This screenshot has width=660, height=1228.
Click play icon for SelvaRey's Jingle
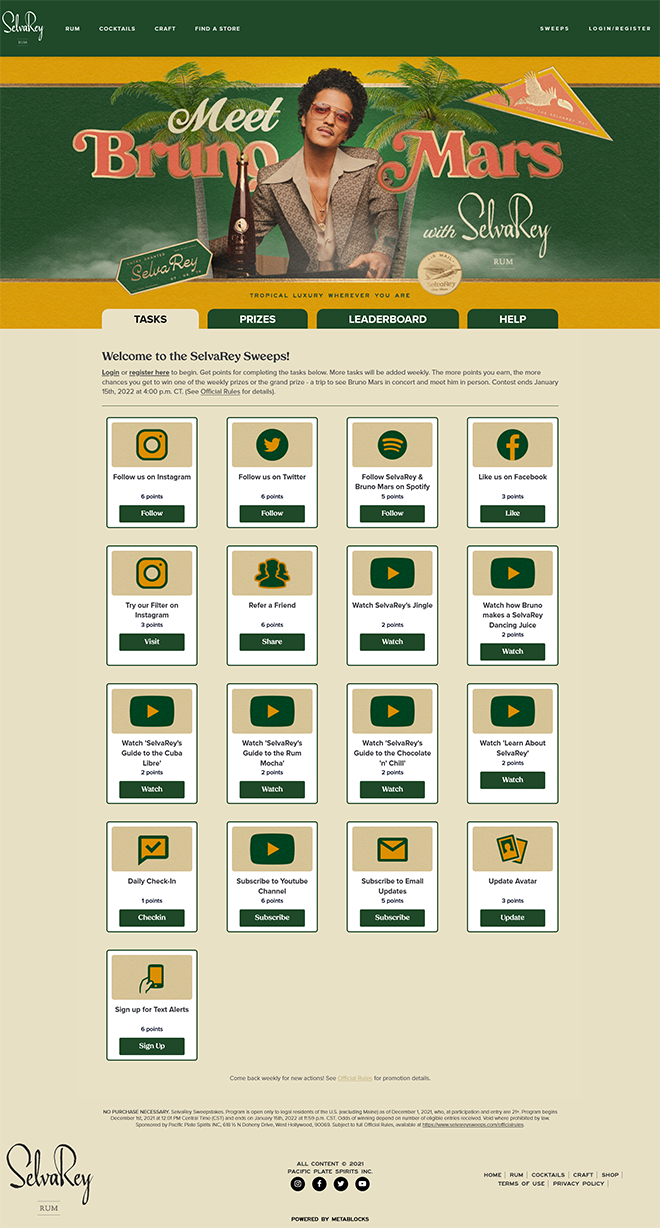point(392,573)
